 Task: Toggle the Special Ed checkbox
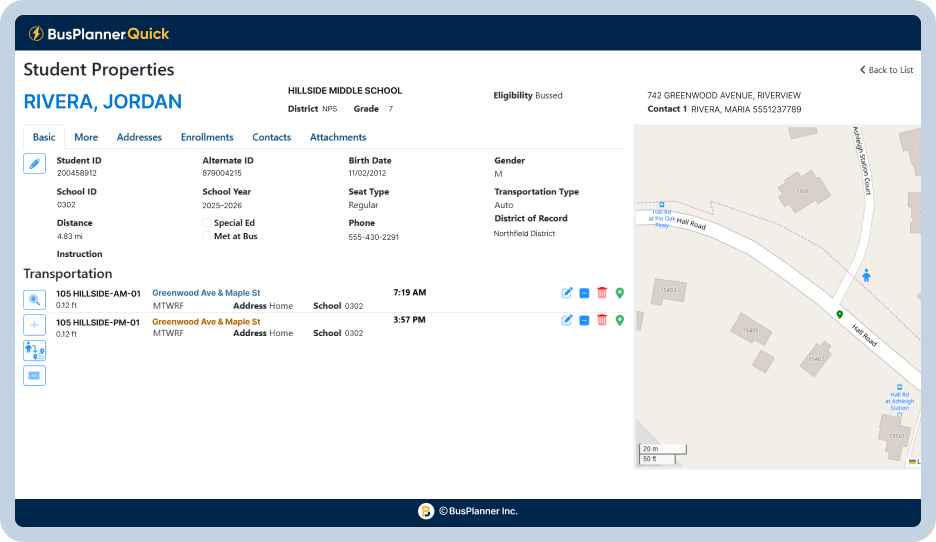(206, 223)
